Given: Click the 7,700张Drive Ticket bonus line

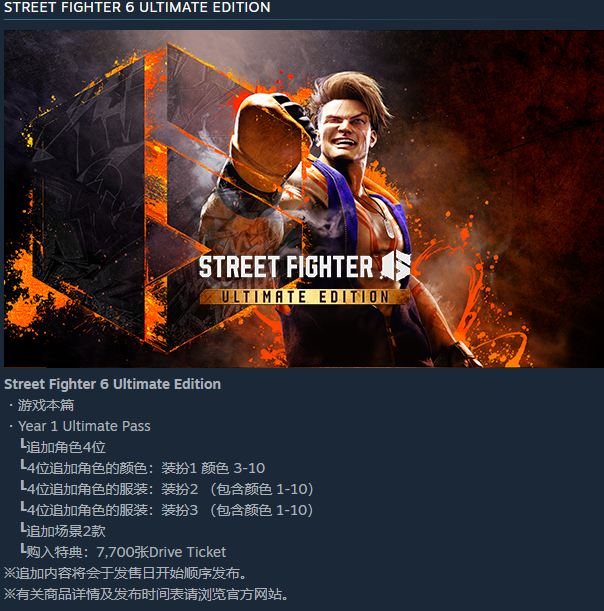Looking at the screenshot, I should tap(124, 552).
